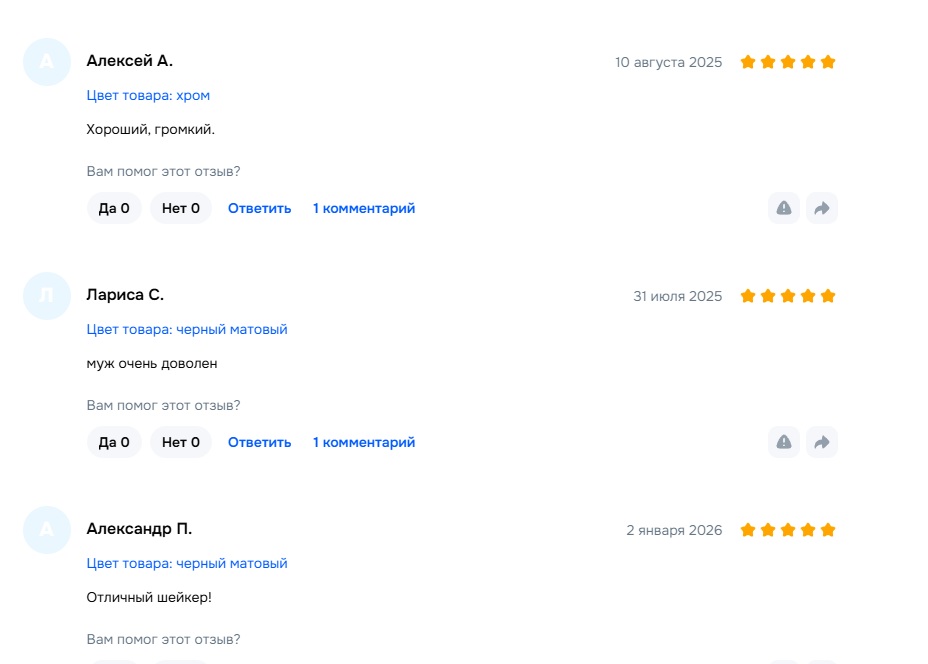This screenshot has height=664, width=928.
Task: Report Лариса С.'s review with warning icon
Action: 784,442
